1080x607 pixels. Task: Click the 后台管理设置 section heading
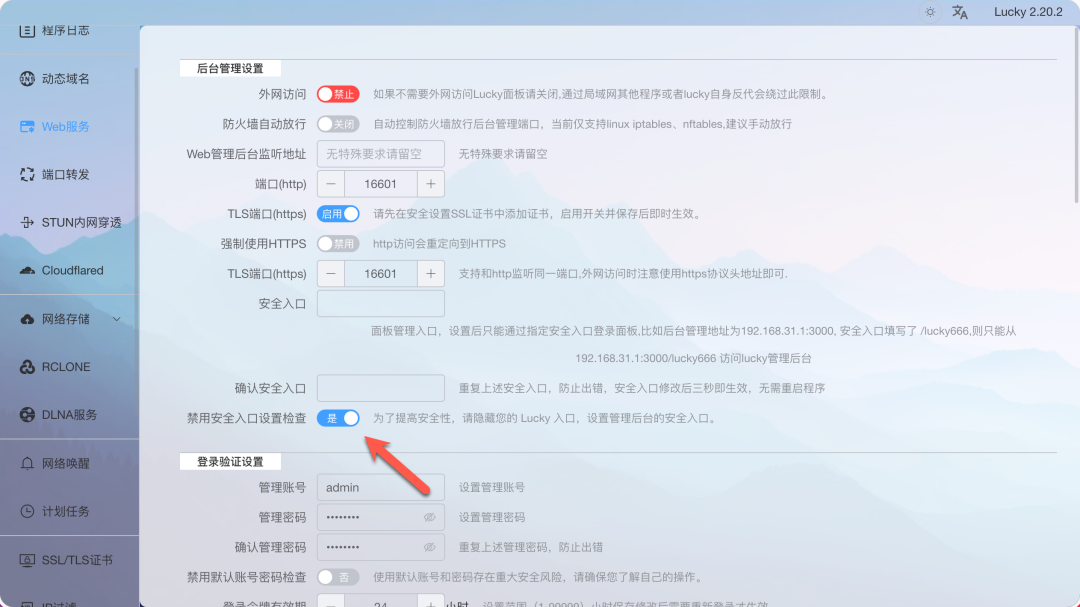click(230, 68)
